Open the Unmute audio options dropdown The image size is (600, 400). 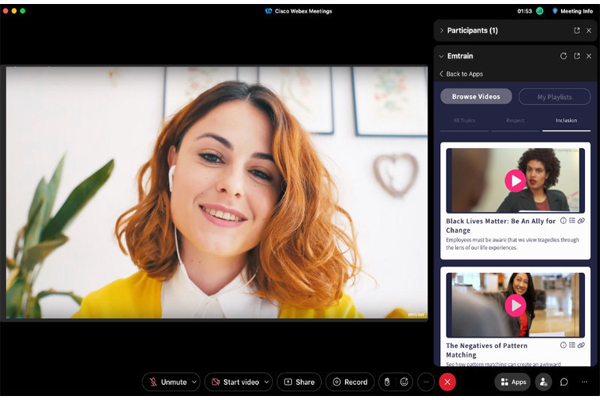[194, 382]
